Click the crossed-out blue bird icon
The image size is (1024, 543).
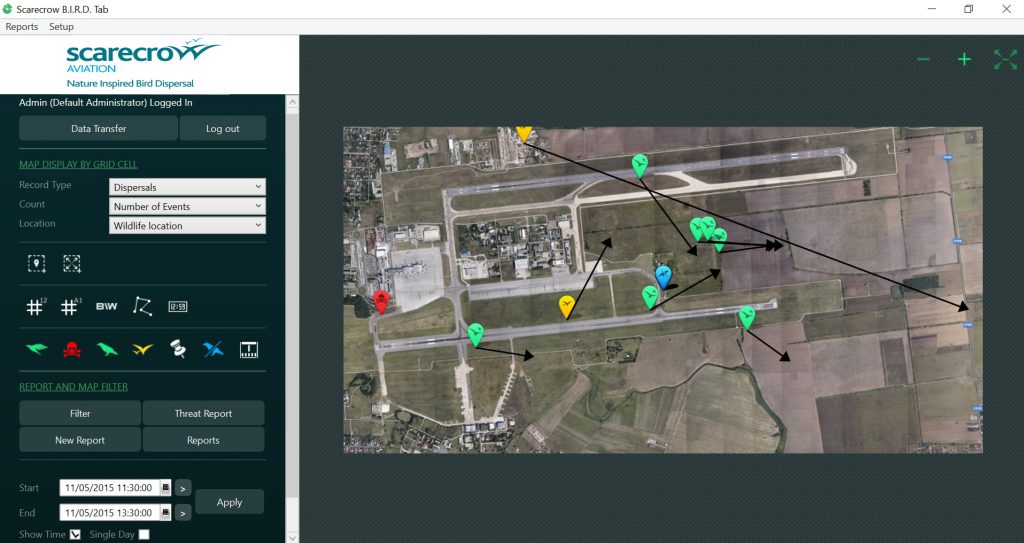click(213, 349)
